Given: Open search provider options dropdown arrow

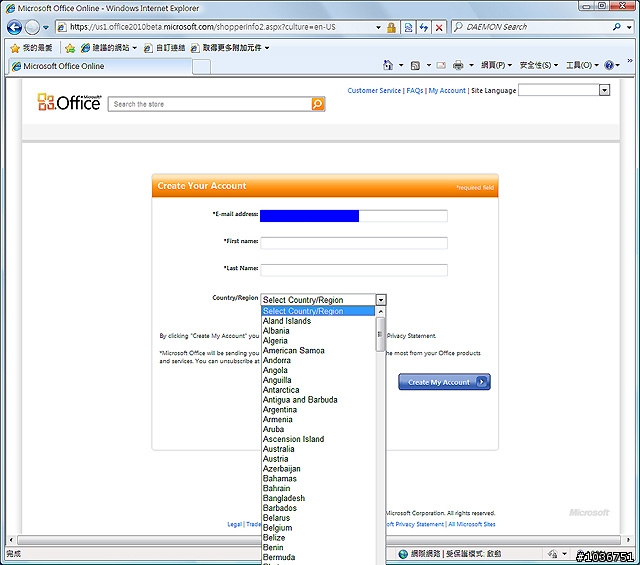Looking at the screenshot, I should pyautogui.click(x=629, y=27).
